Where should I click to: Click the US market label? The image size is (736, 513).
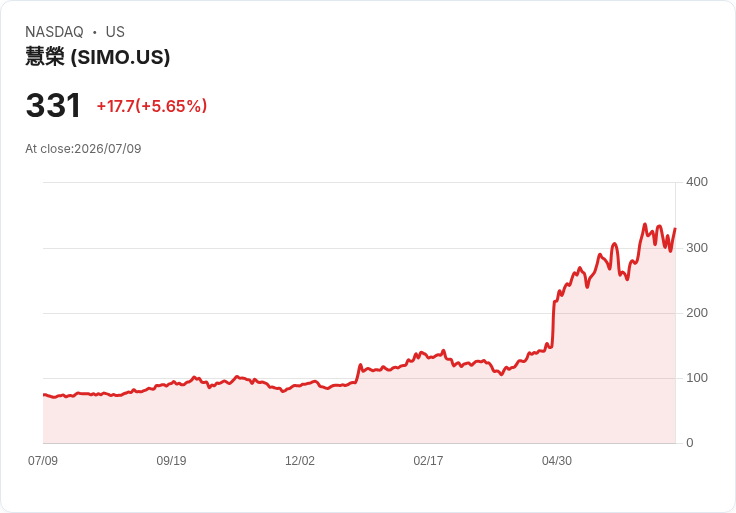pyautogui.click(x=115, y=32)
